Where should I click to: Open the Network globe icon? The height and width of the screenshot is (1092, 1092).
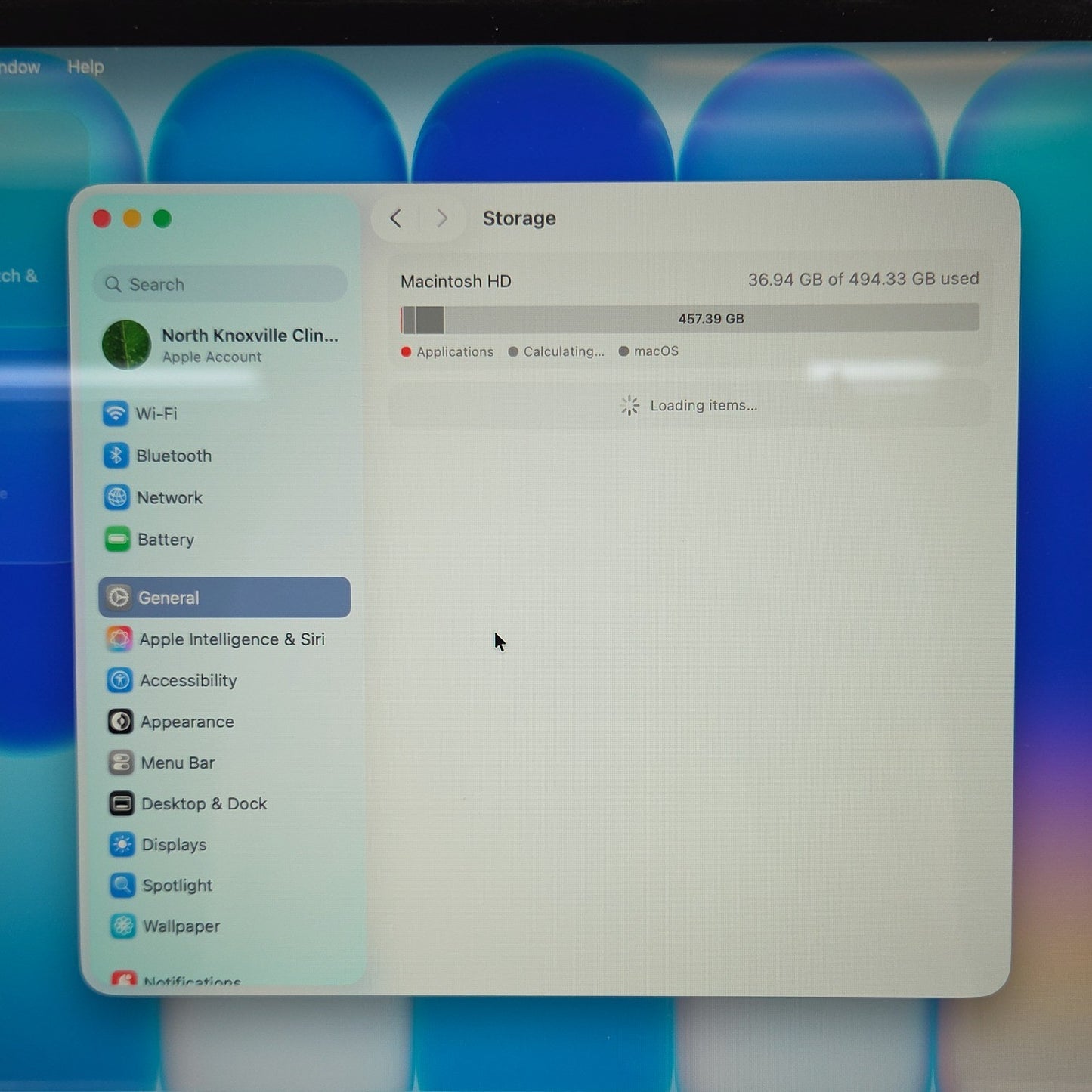coord(117,497)
